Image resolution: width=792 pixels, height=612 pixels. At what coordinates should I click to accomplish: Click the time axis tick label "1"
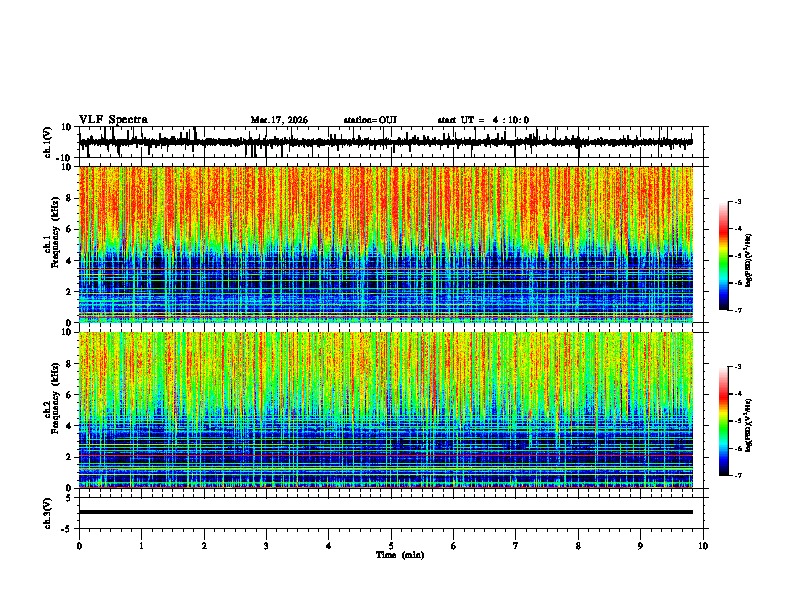pyautogui.click(x=141, y=546)
